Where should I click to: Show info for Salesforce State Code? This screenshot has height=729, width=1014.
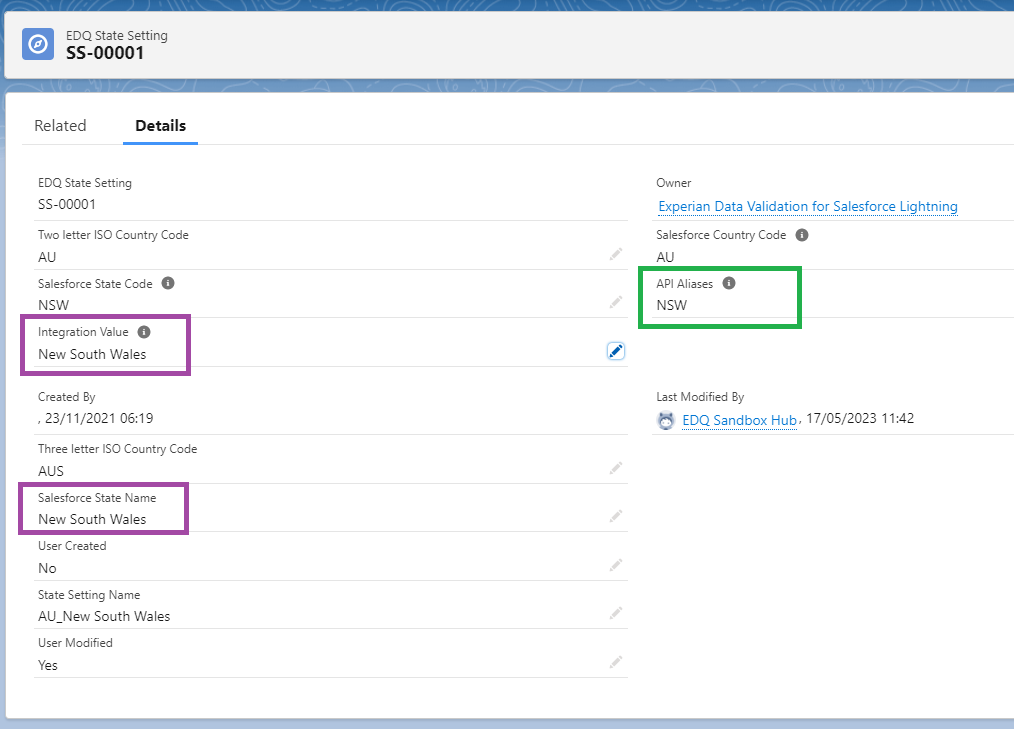167,283
